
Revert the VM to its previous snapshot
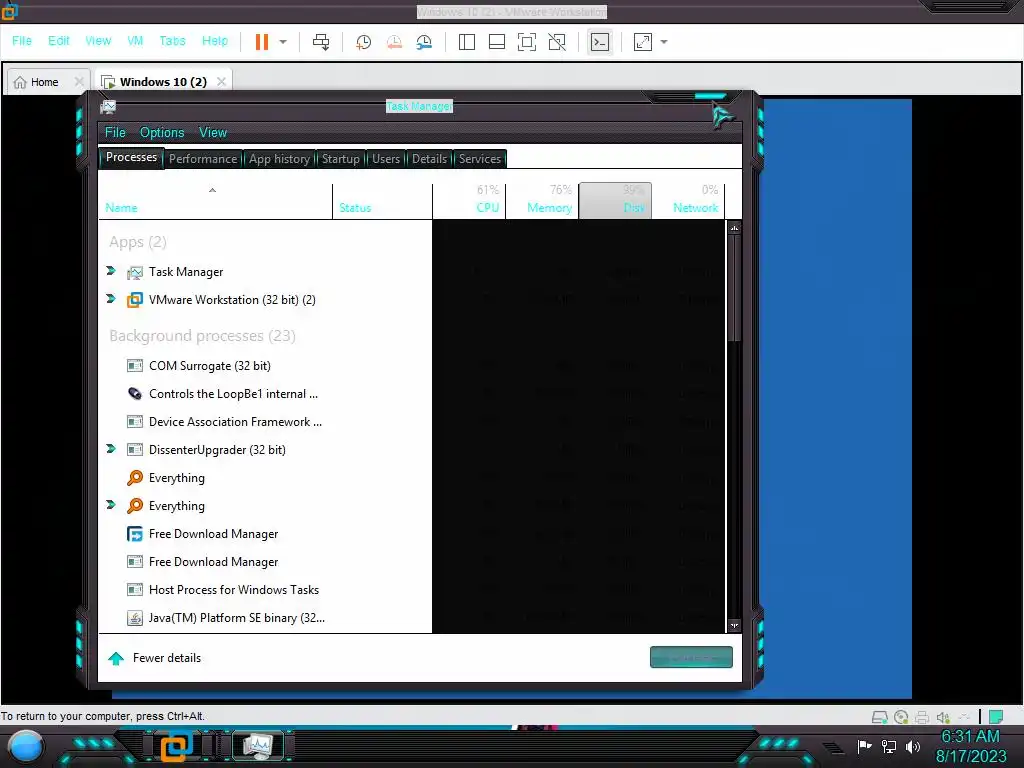click(394, 42)
